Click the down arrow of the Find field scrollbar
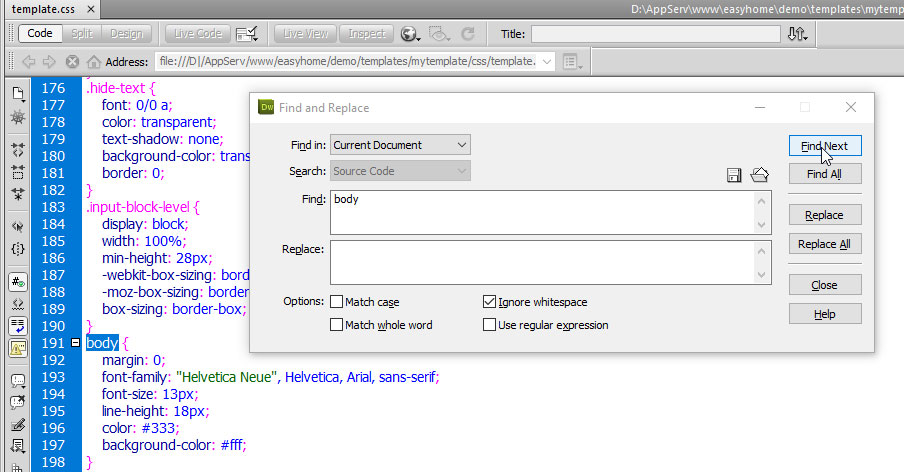 tap(763, 225)
